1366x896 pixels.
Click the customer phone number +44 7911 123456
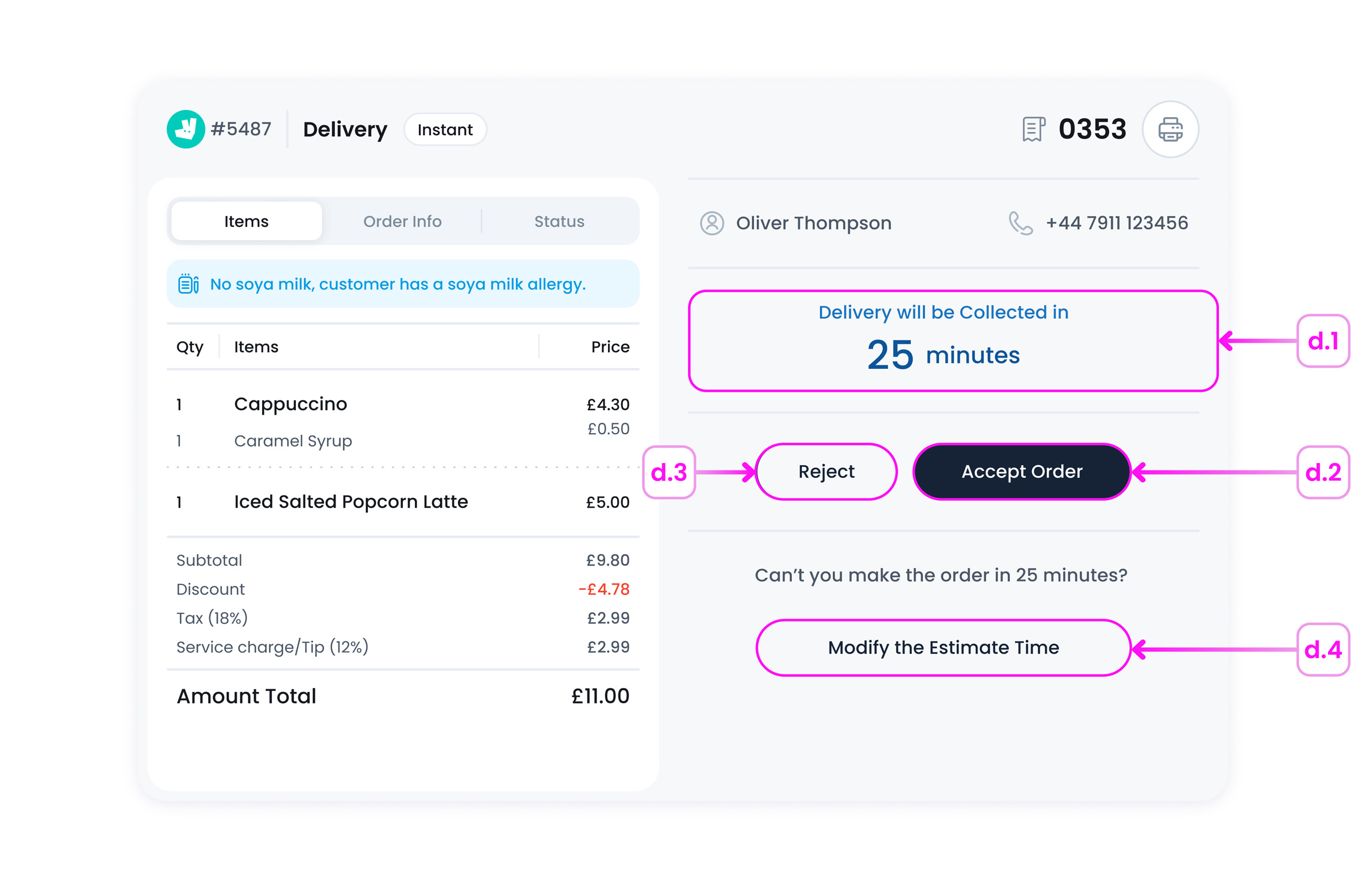tap(1116, 223)
